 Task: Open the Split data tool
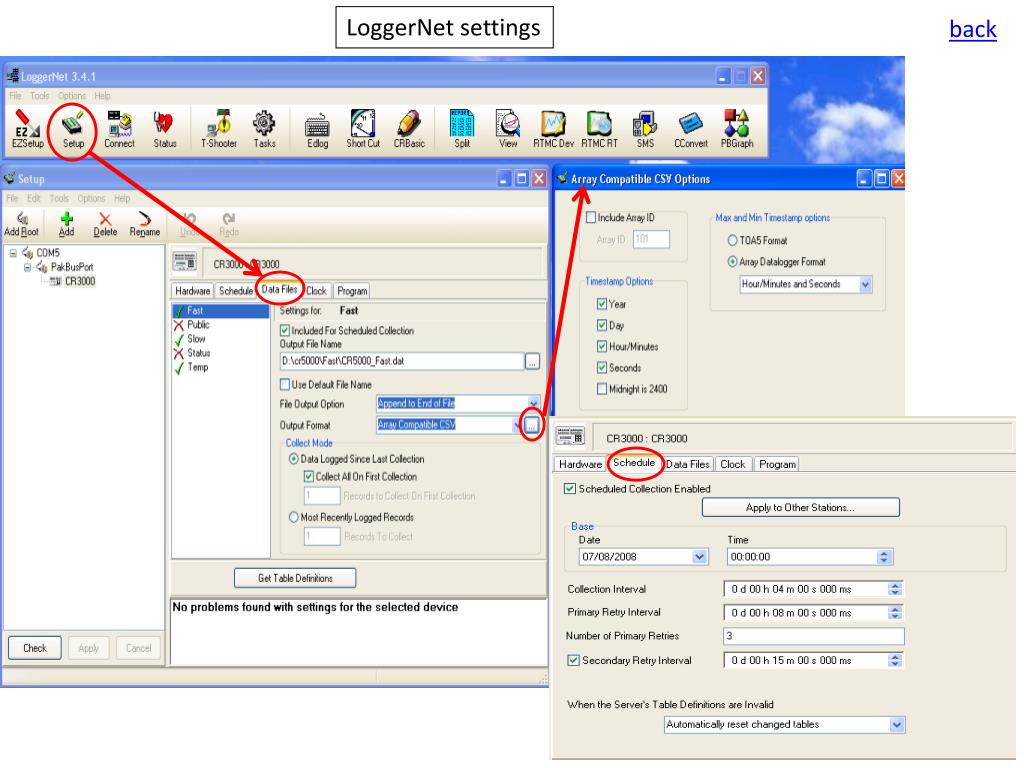[x=462, y=129]
